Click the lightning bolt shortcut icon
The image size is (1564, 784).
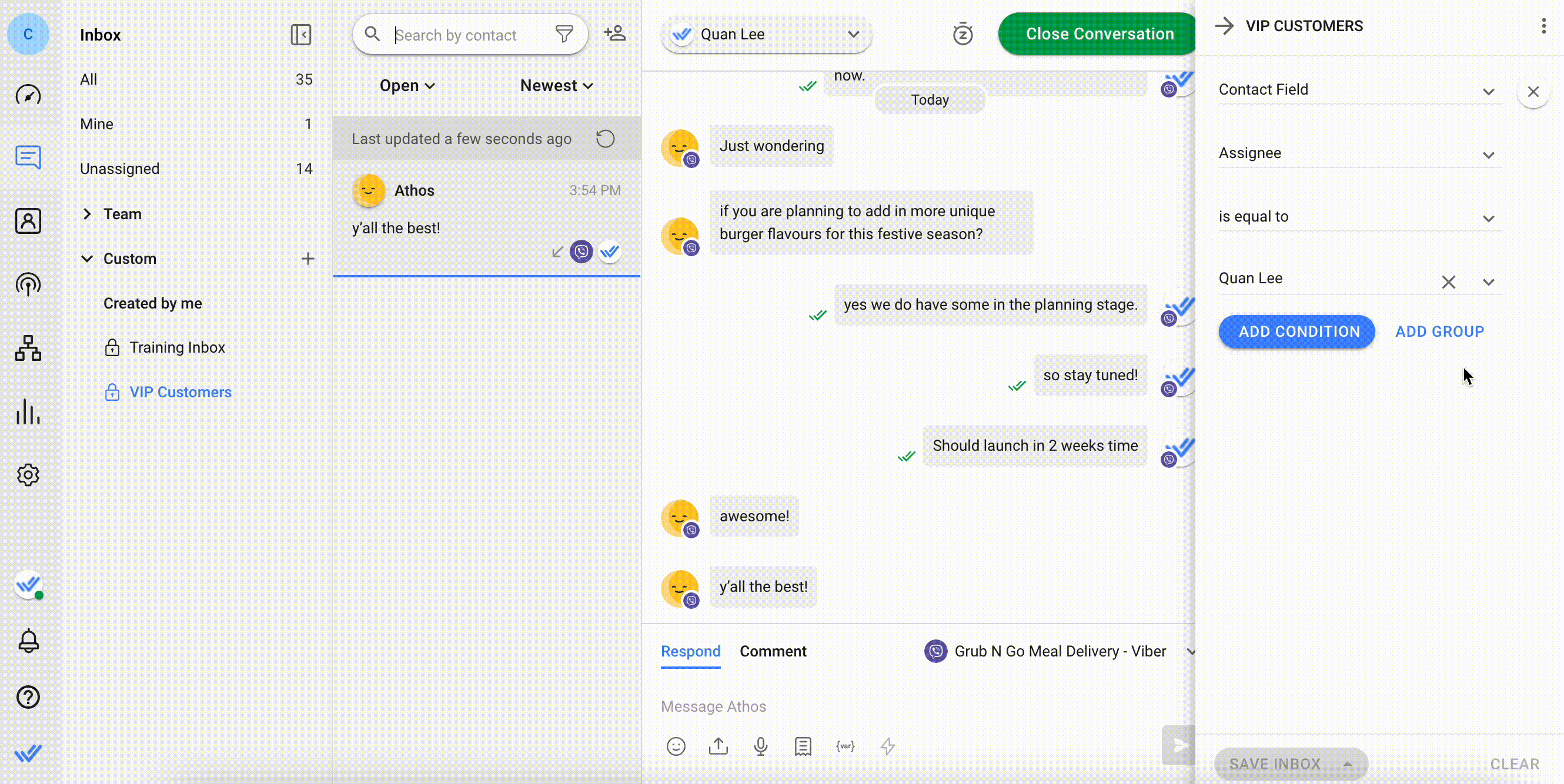[888, 746]
